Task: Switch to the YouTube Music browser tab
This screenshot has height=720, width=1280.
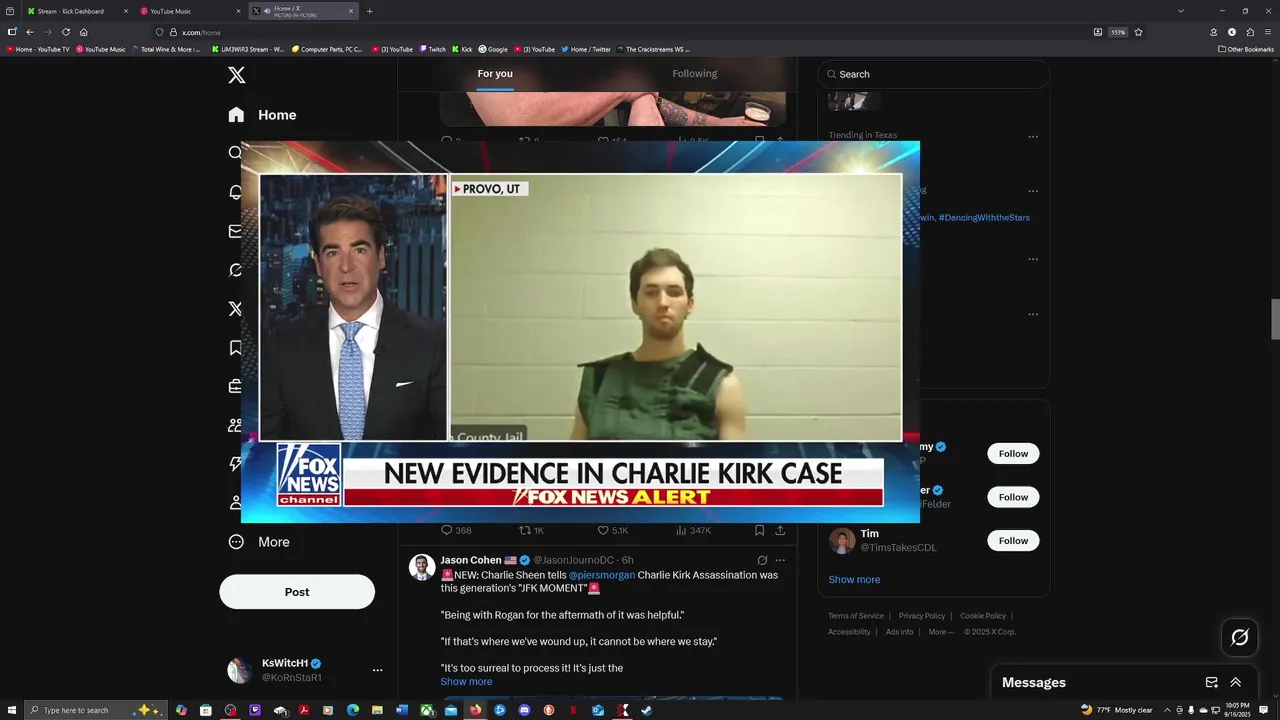Action: point(190,11)
